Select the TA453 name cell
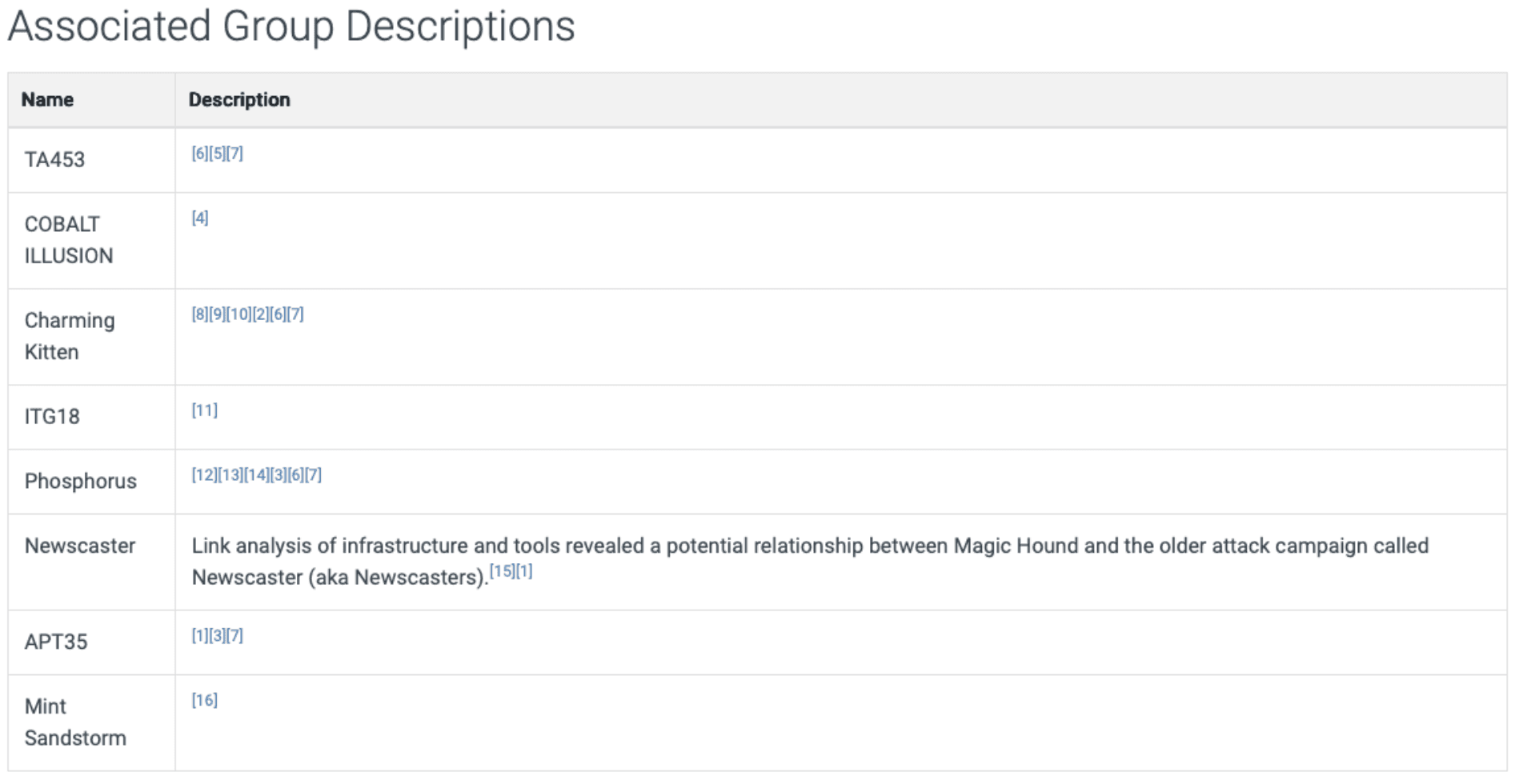 [54, 160]
